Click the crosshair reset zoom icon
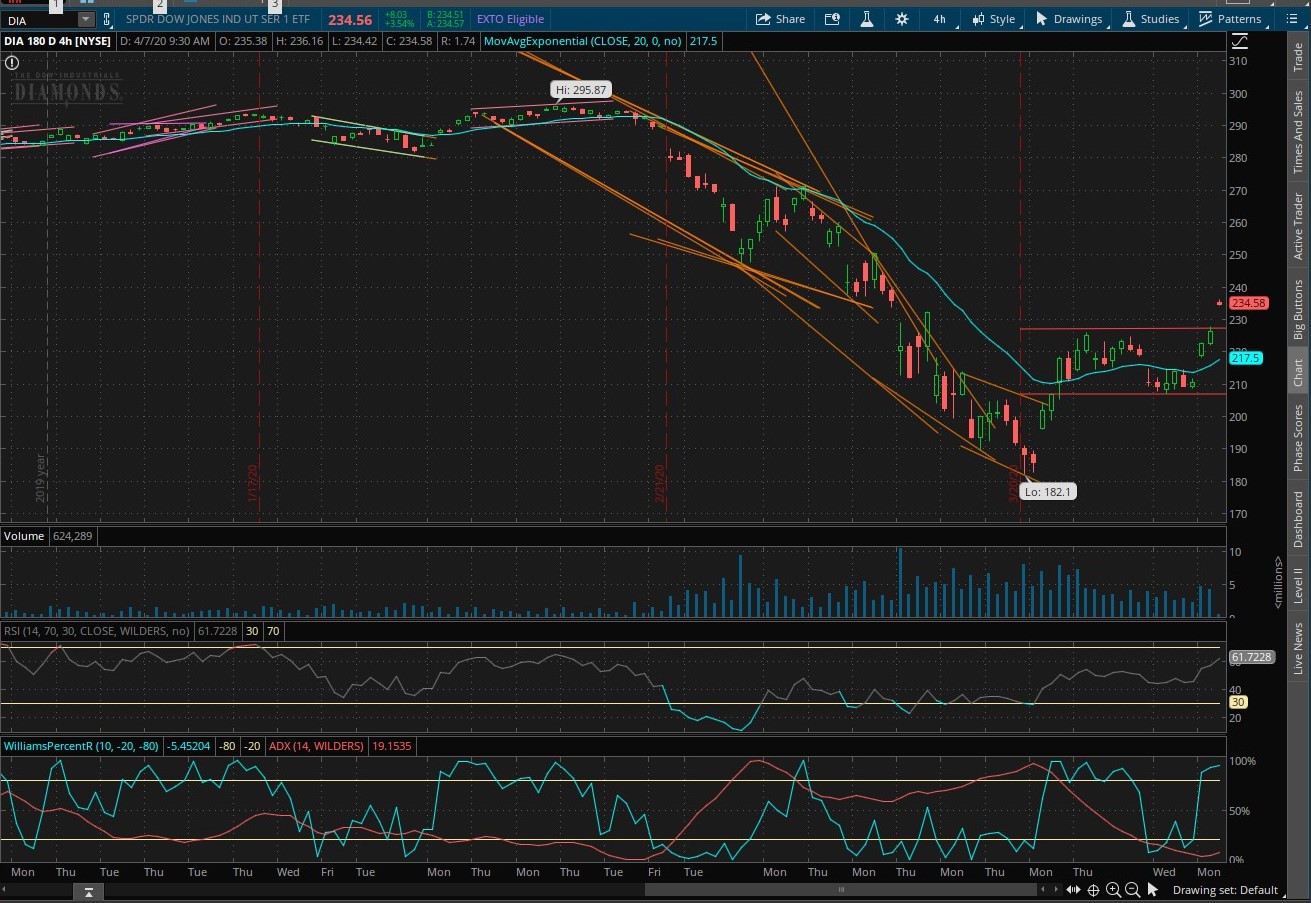Image resolution: width=1311 pixels, height=903 pixels. (1094, 890)
